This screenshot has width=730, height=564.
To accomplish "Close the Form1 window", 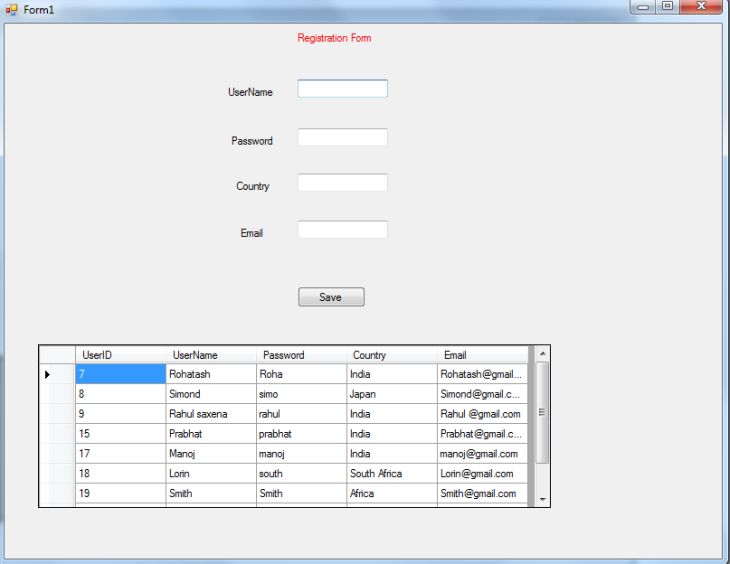I will (x=702, y=7).
